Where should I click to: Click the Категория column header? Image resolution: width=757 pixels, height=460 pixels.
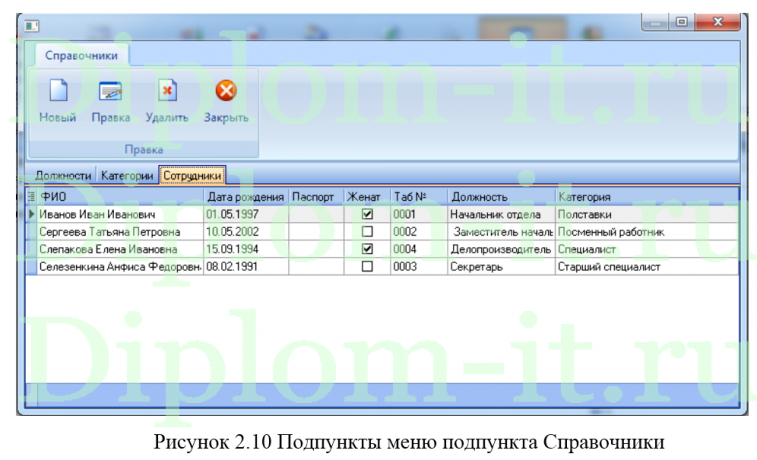(x=647, y=197)
